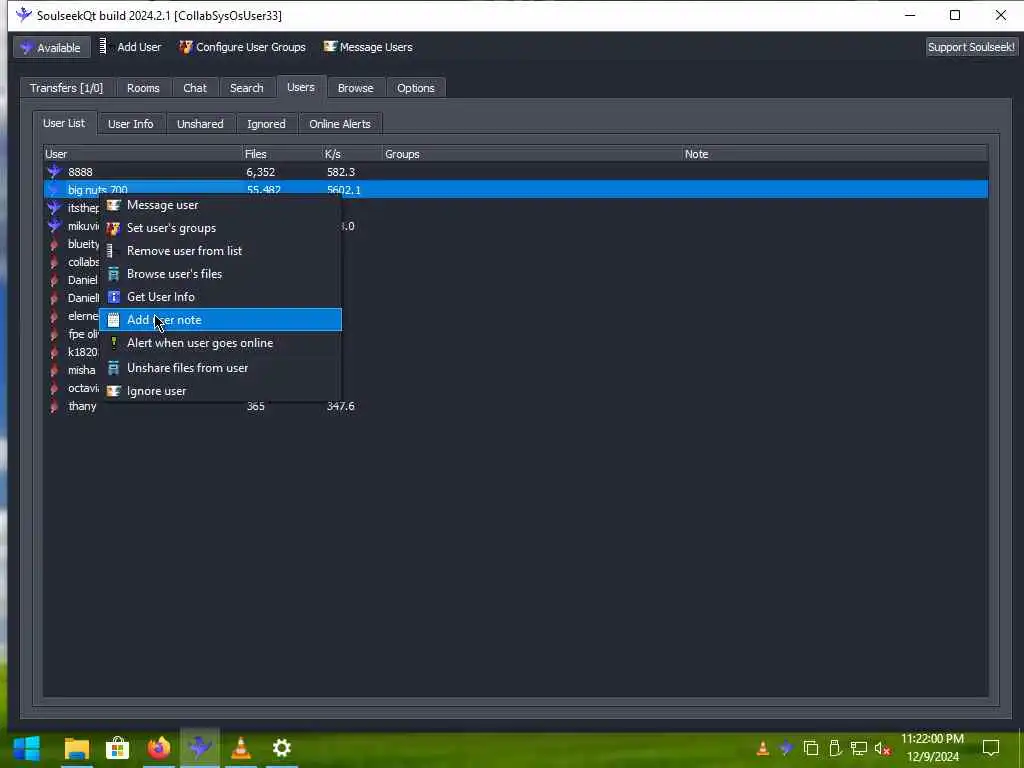This screenshot has width=1024, height=768.
Task: Open Configure User Groups
Action: (242, 47)
